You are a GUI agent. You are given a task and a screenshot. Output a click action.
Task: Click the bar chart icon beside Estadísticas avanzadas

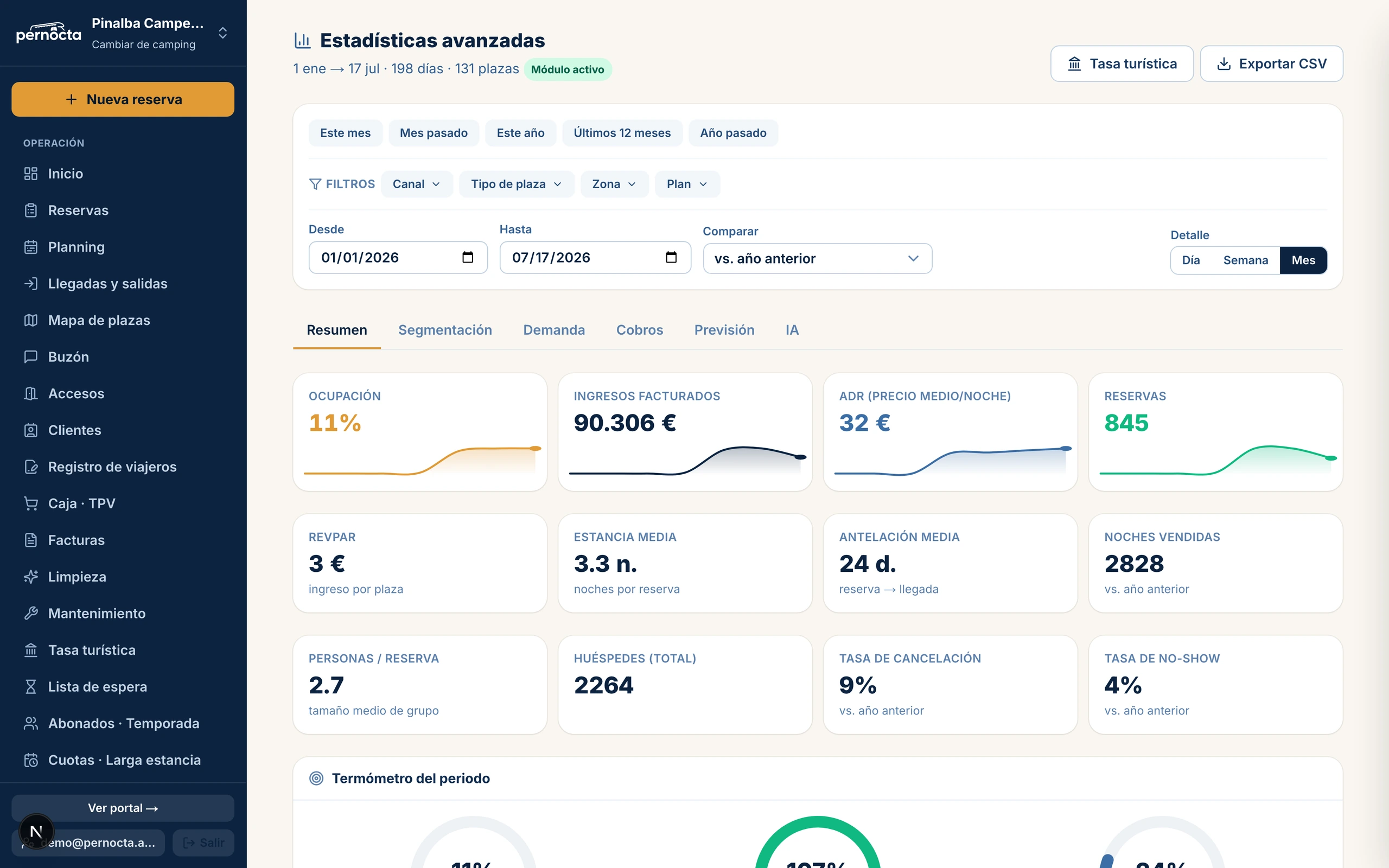pos(302,41)
